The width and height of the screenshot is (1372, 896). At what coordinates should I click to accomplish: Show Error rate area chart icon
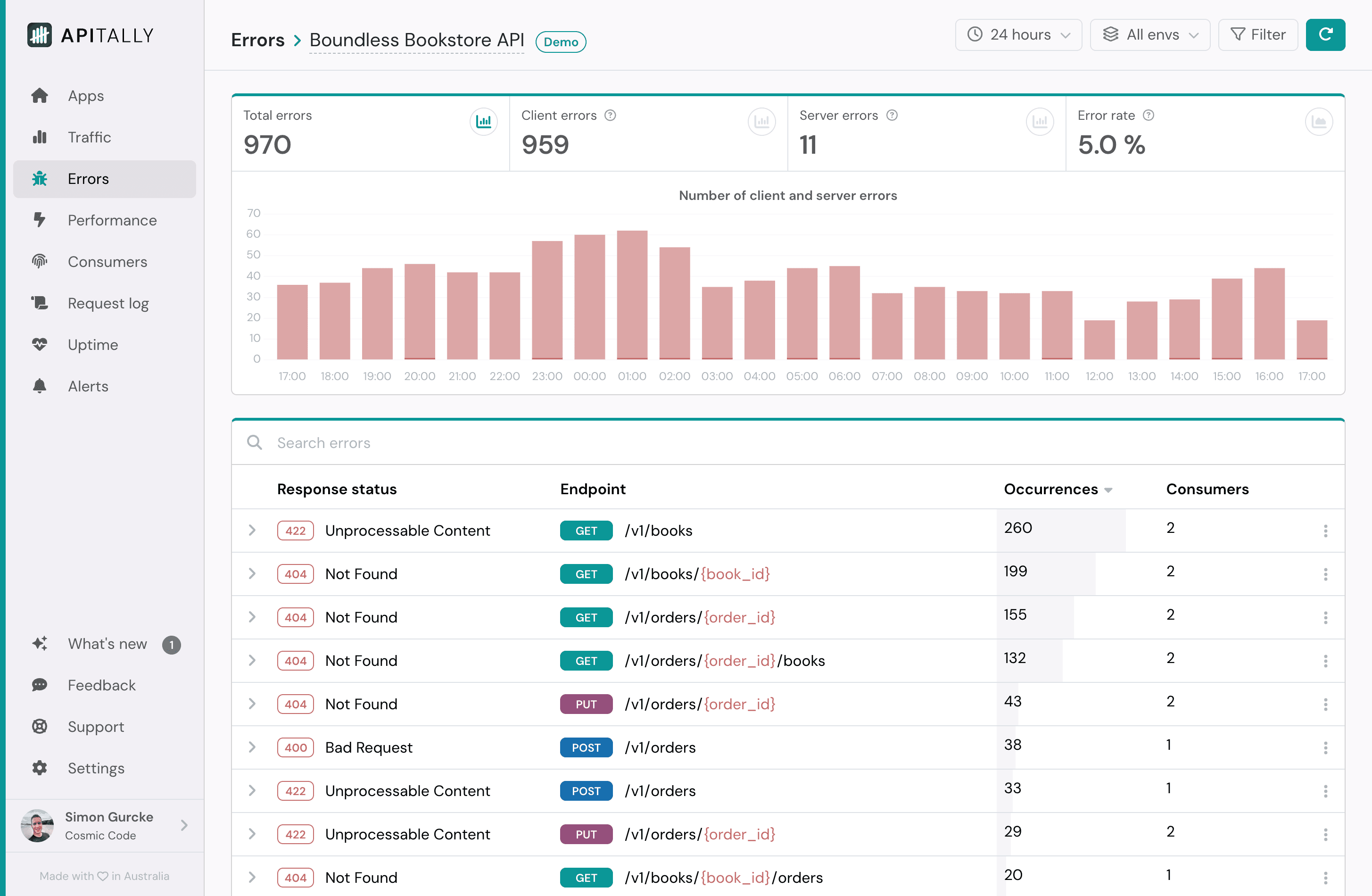click(1318, 122)
